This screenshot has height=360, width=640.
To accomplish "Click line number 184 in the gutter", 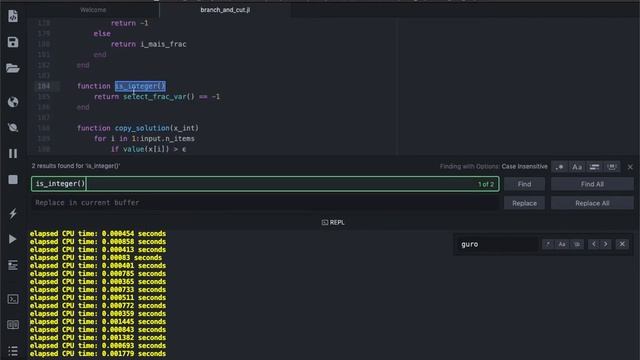I will [44, 86].
